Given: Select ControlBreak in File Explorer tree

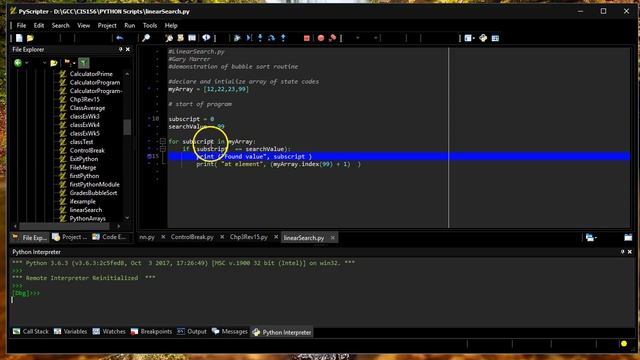Looking at the screenshot, I should click(x=87, y=150).
